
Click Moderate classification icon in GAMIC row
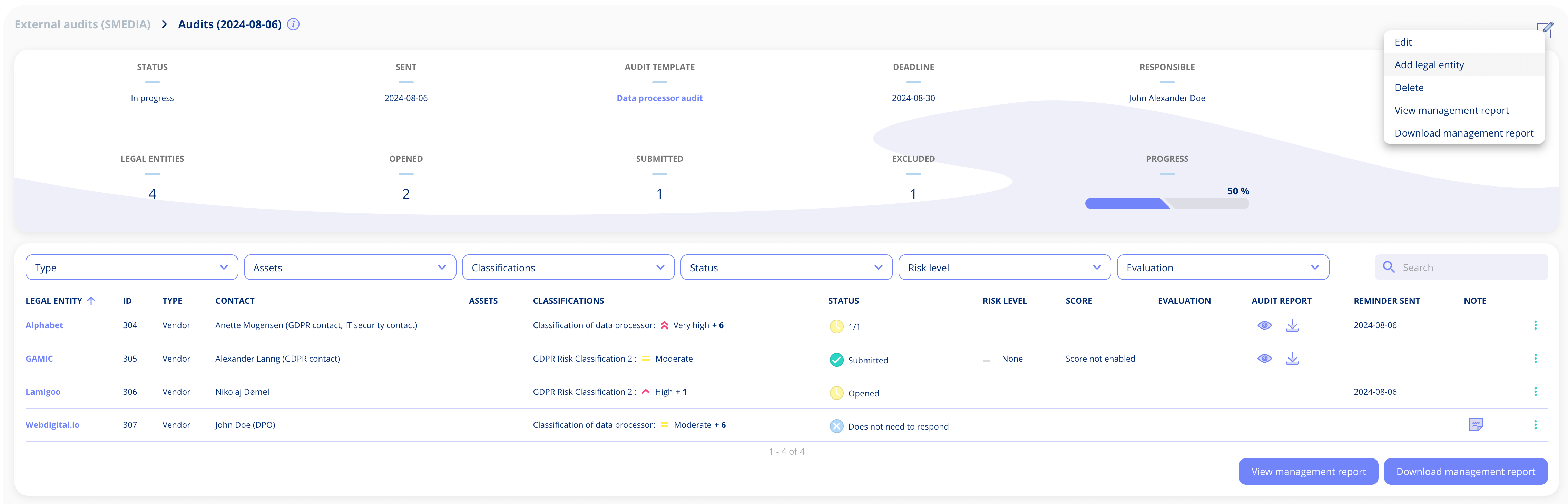point(646,359)
